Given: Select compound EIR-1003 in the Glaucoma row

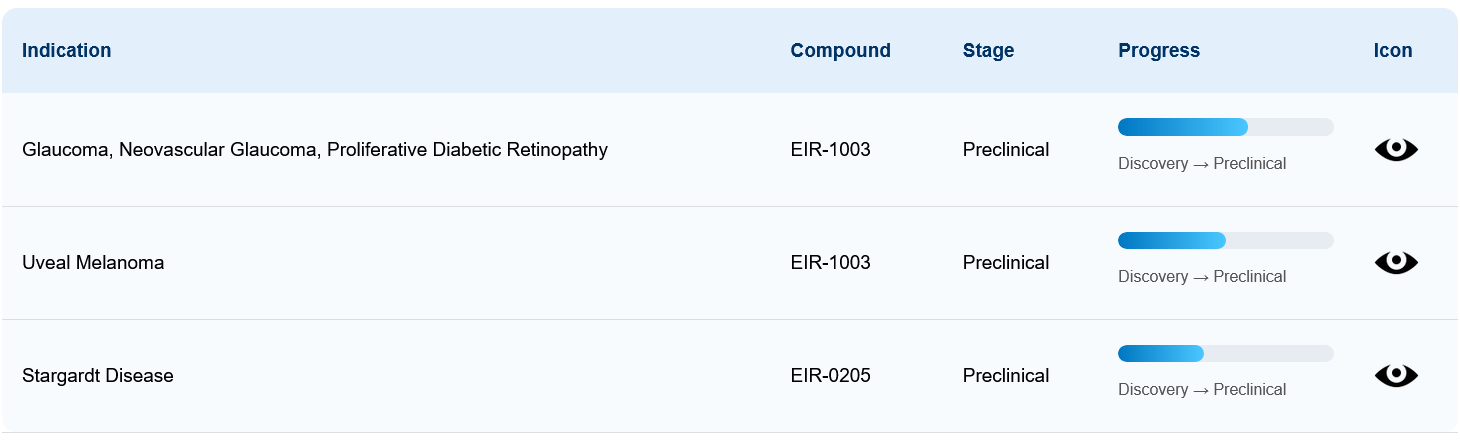Looking at the screenshot, I should click(x=830, y=150).
